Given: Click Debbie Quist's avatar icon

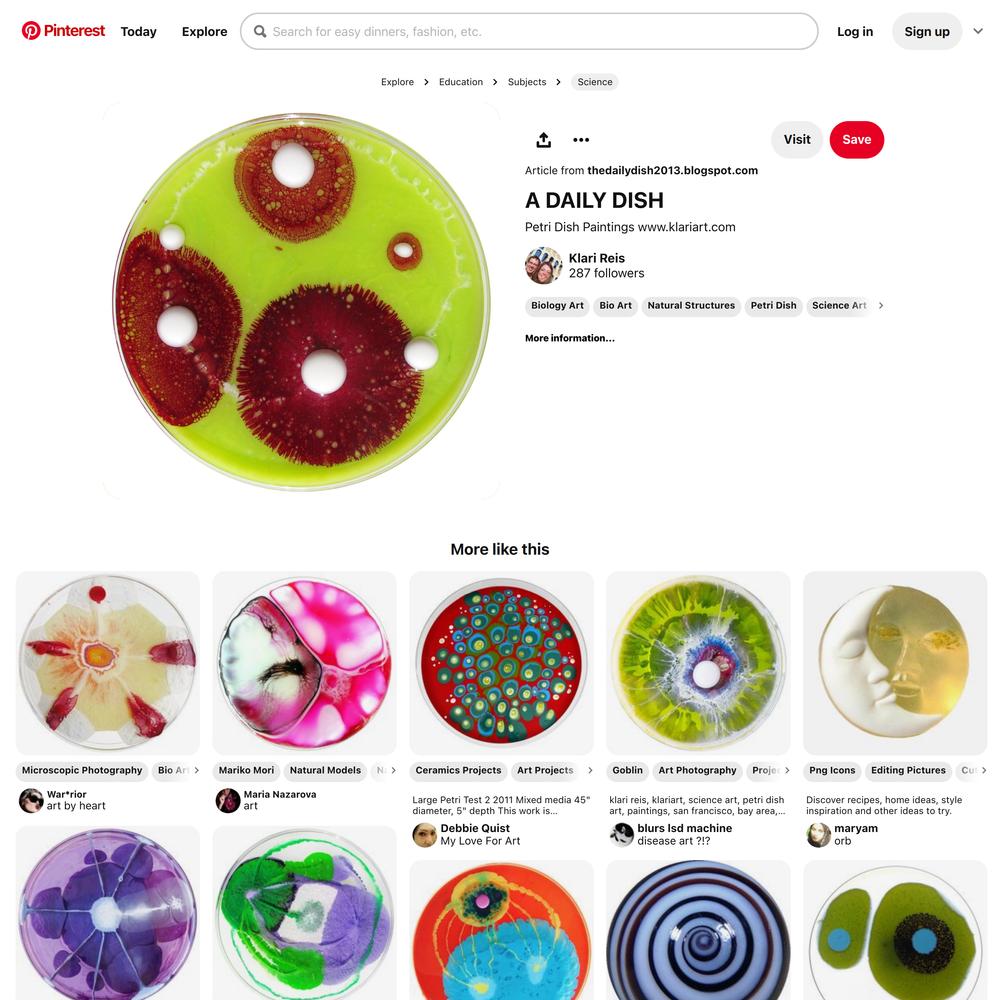Looking at the screenshot, I should (x=425, y=834).
